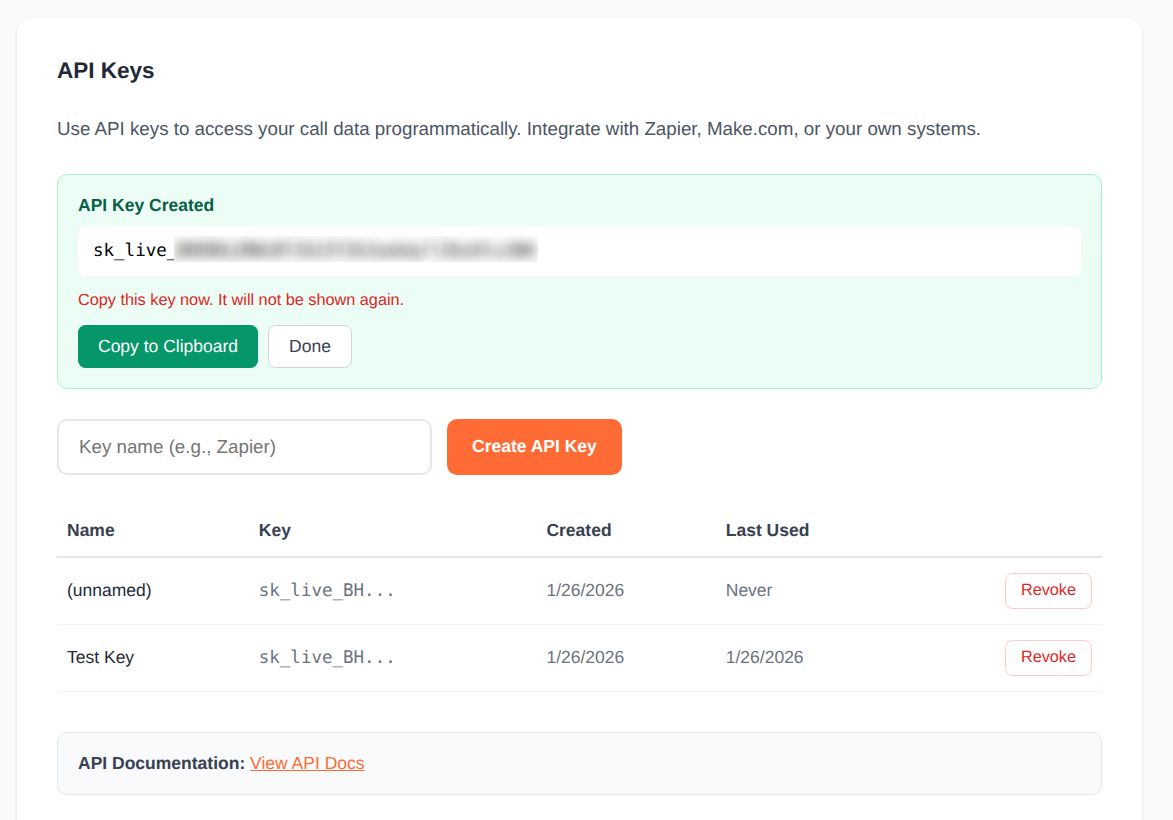Viewport: 1173px width, 820px height.
Task: Click the Last Used column header
Action: tap(767, 530)
